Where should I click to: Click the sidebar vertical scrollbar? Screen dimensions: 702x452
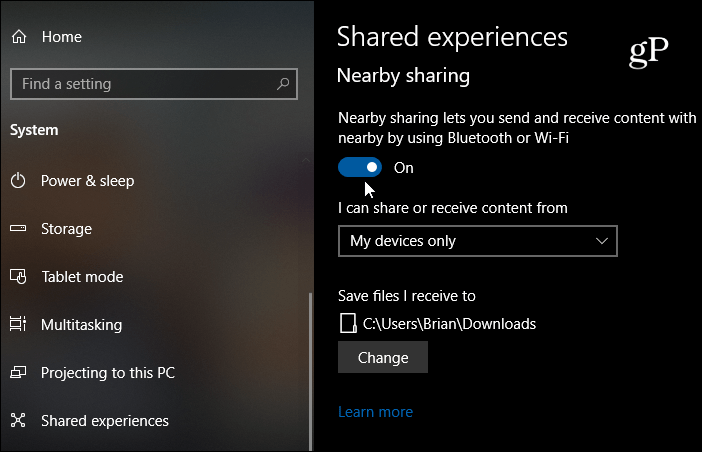pos(310,371)
